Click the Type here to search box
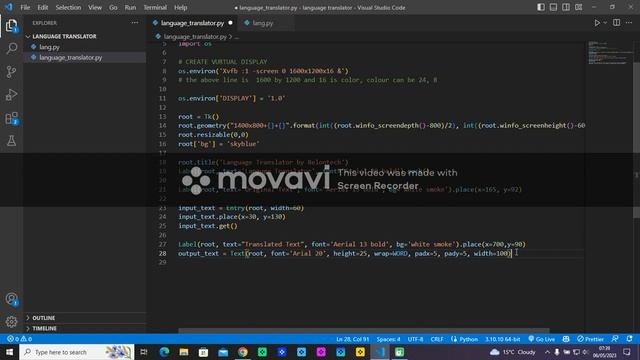Viewport: 640px width, 360px height. (77, 352)
